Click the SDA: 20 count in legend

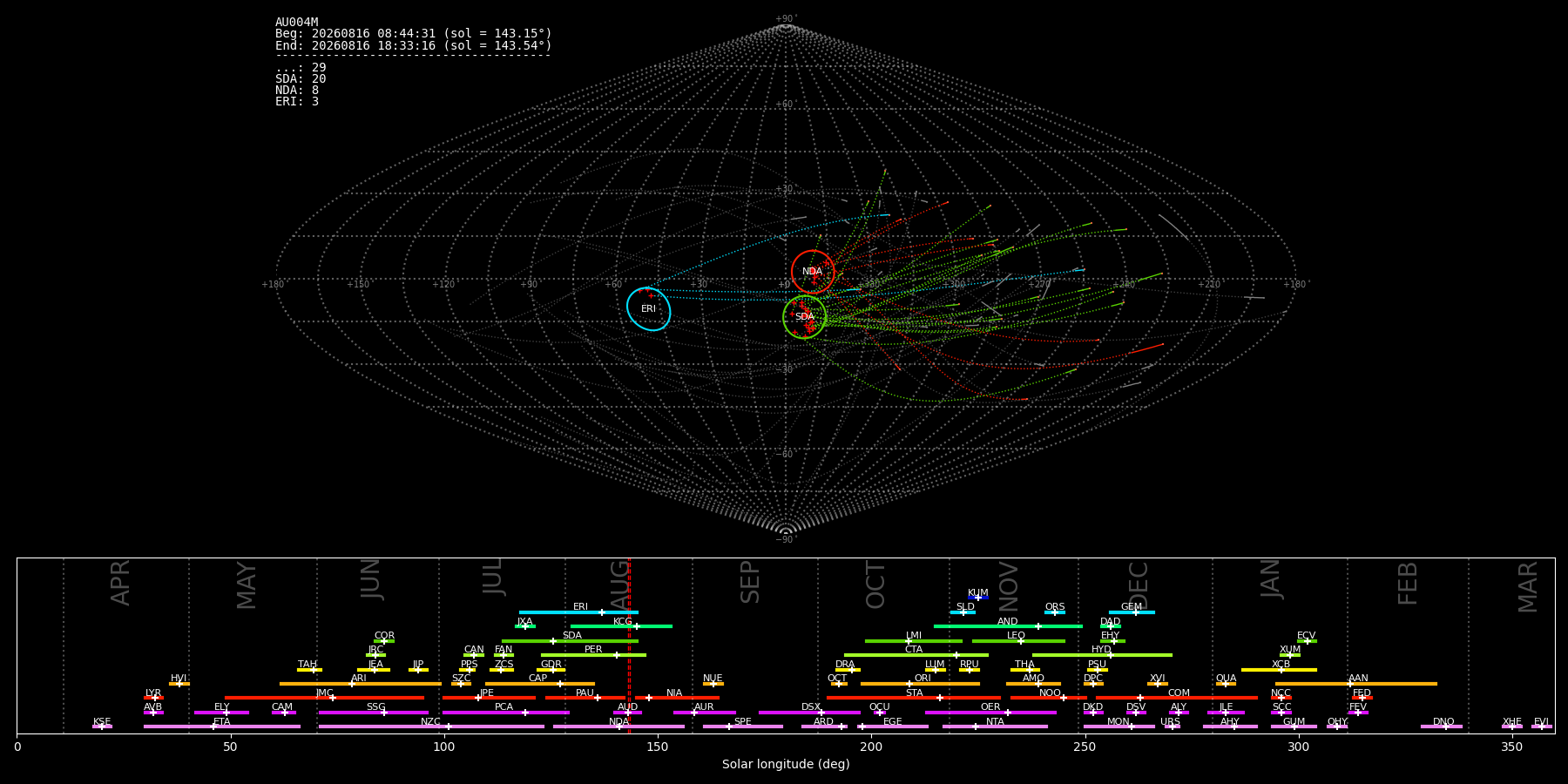coord(301,79)
